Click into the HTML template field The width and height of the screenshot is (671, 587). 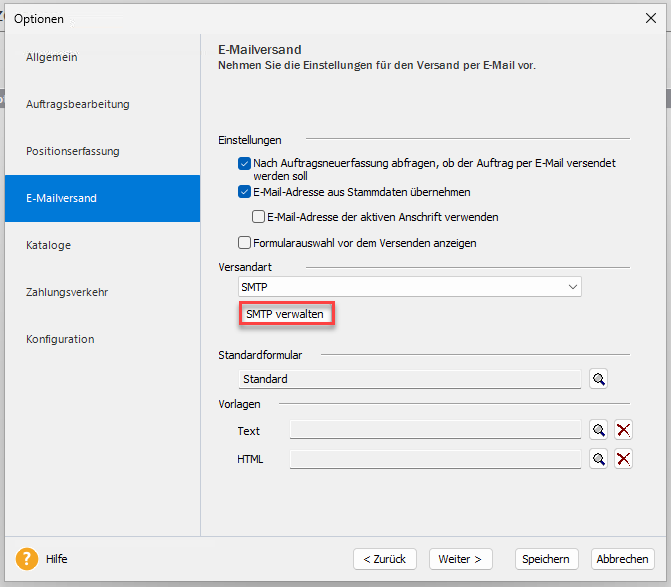435,459
